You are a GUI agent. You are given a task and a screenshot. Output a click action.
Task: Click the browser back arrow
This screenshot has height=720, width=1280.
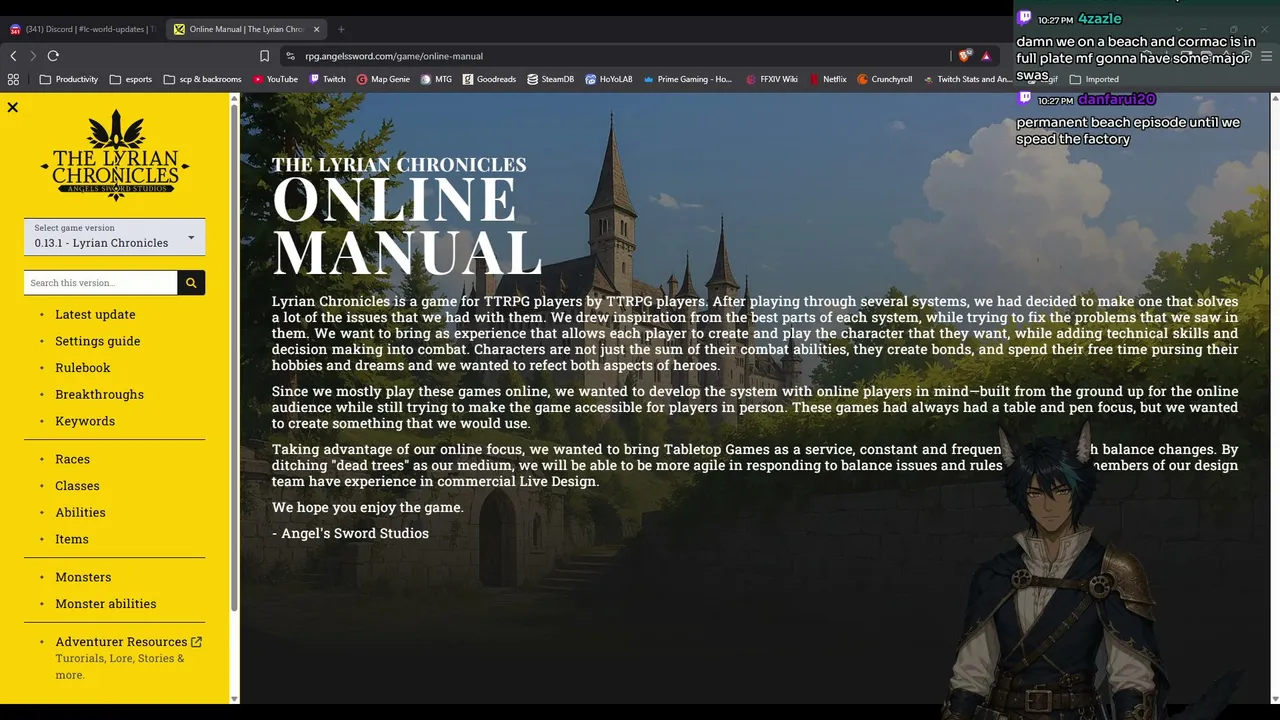13,56
